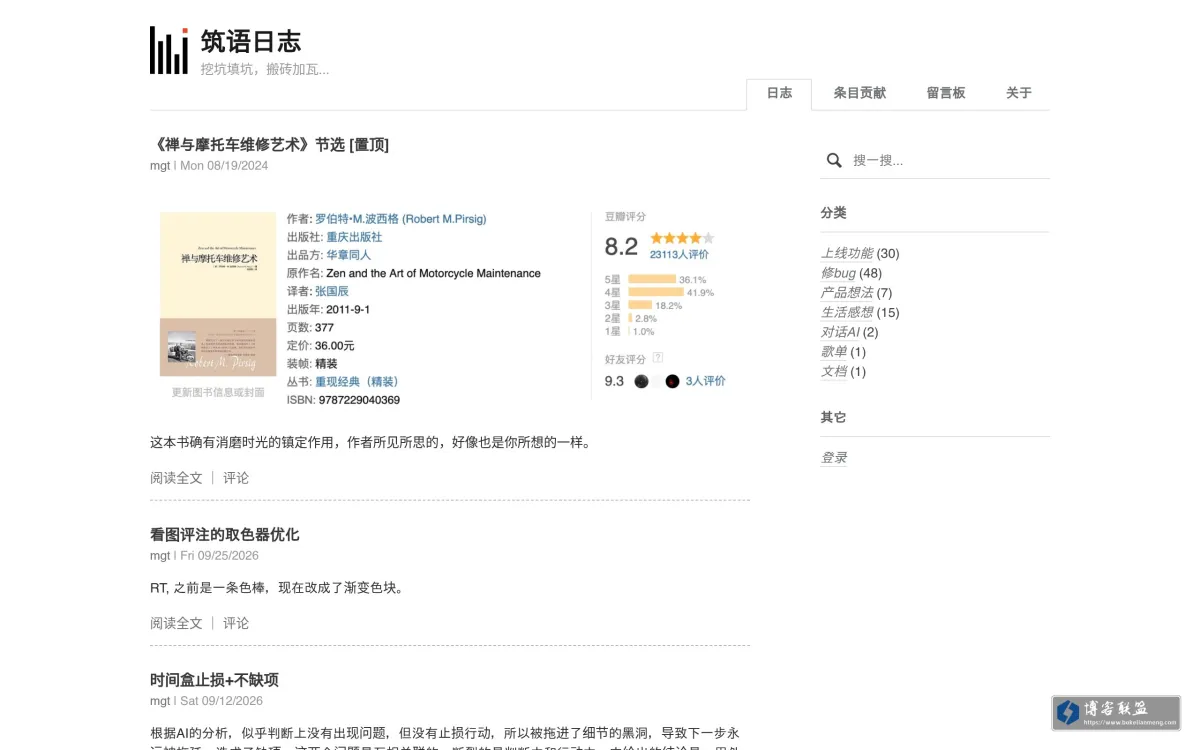Click the 4星 rating bar
This screenshot has height=750, width=1200.
(656, 292)
